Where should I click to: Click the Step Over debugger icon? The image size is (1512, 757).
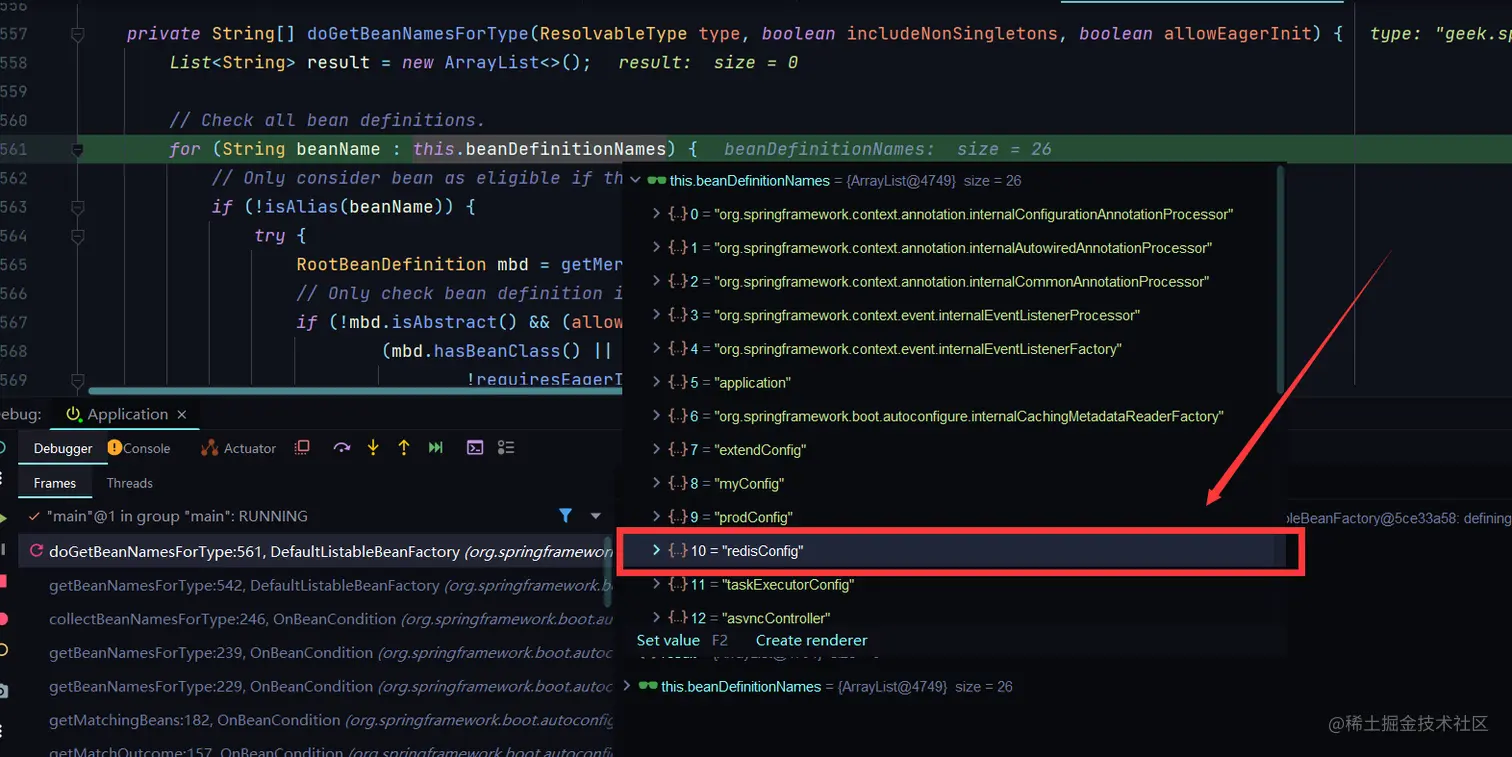(342, 448)
